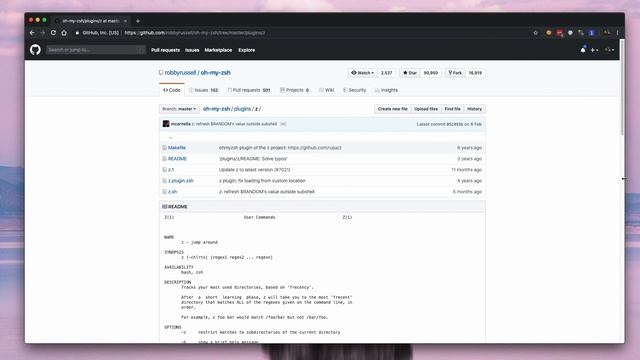Open commit 'z plugin: fix loading from custom location'
This screenshot has height=360, width=640.
point(262,180)
